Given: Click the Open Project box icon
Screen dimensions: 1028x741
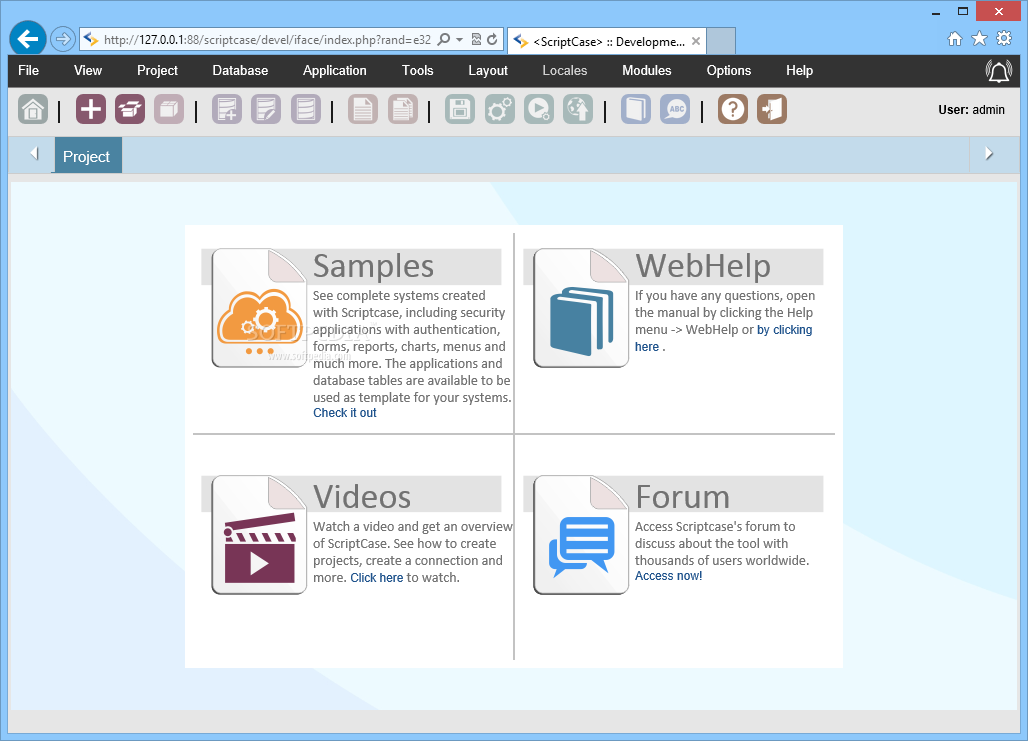Looking at the screenshot, I should pos(130,110).
